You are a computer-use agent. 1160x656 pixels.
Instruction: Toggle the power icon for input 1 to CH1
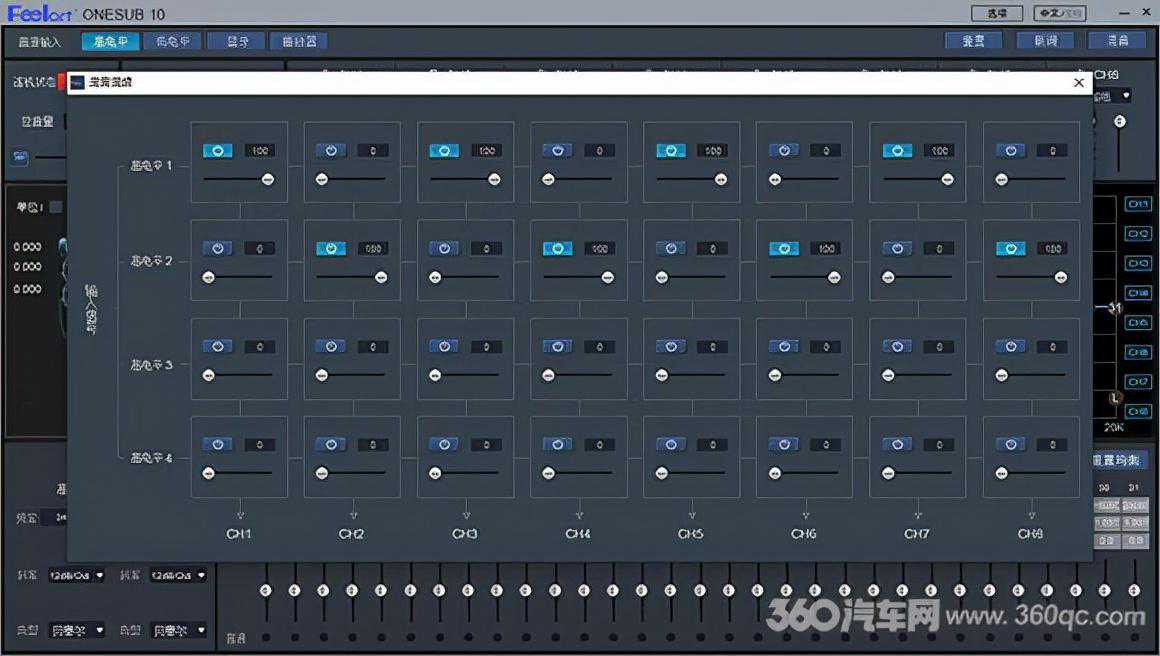218,151
